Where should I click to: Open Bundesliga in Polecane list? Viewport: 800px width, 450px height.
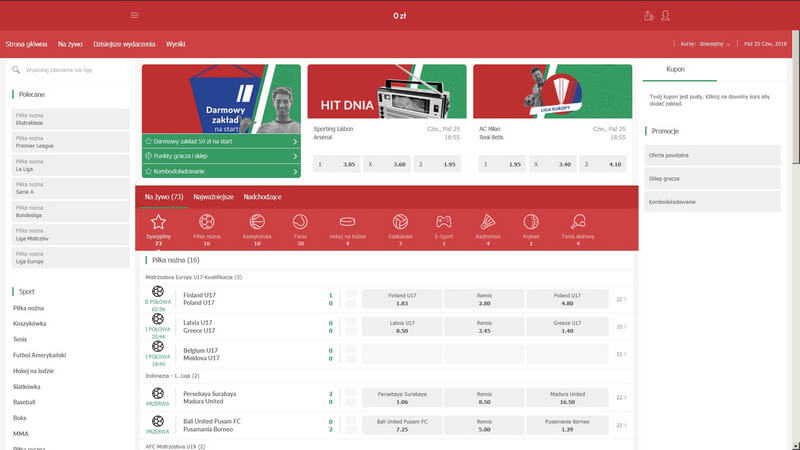[70, 211]
